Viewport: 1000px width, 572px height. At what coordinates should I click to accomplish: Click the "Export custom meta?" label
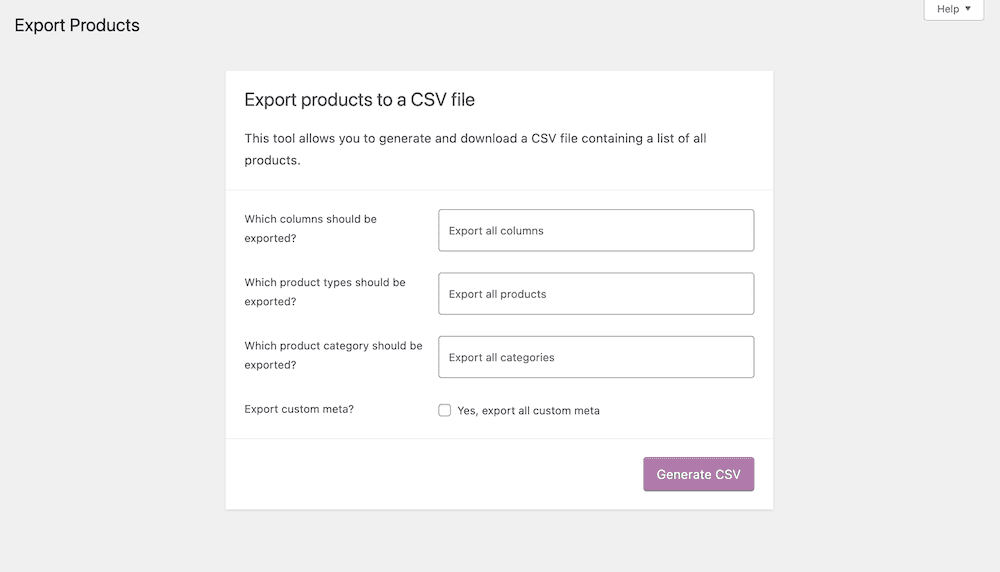click(x=298, y=409)
